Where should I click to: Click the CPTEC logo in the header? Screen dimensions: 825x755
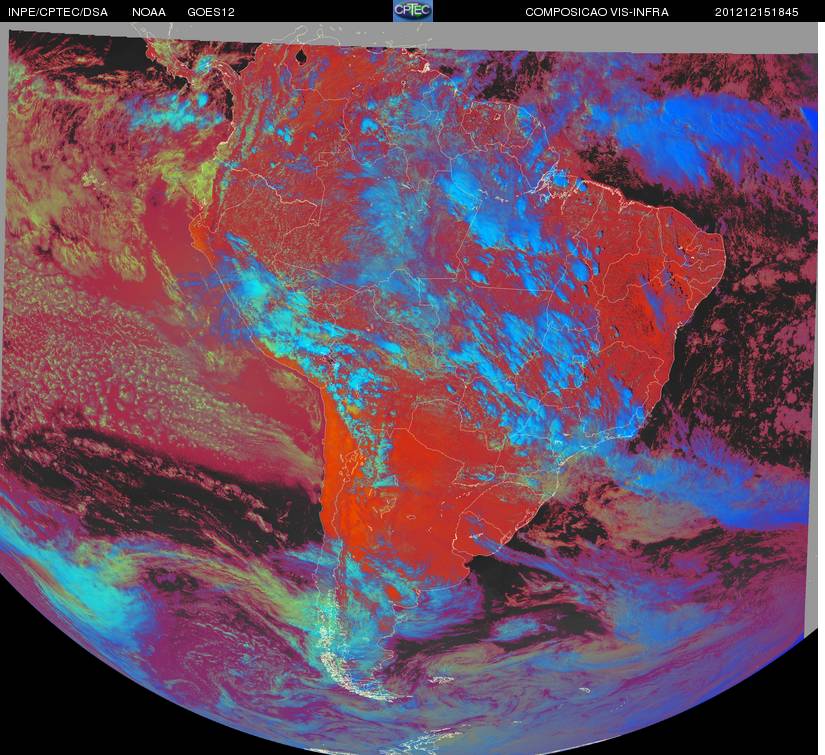click(x=413, y=11)
